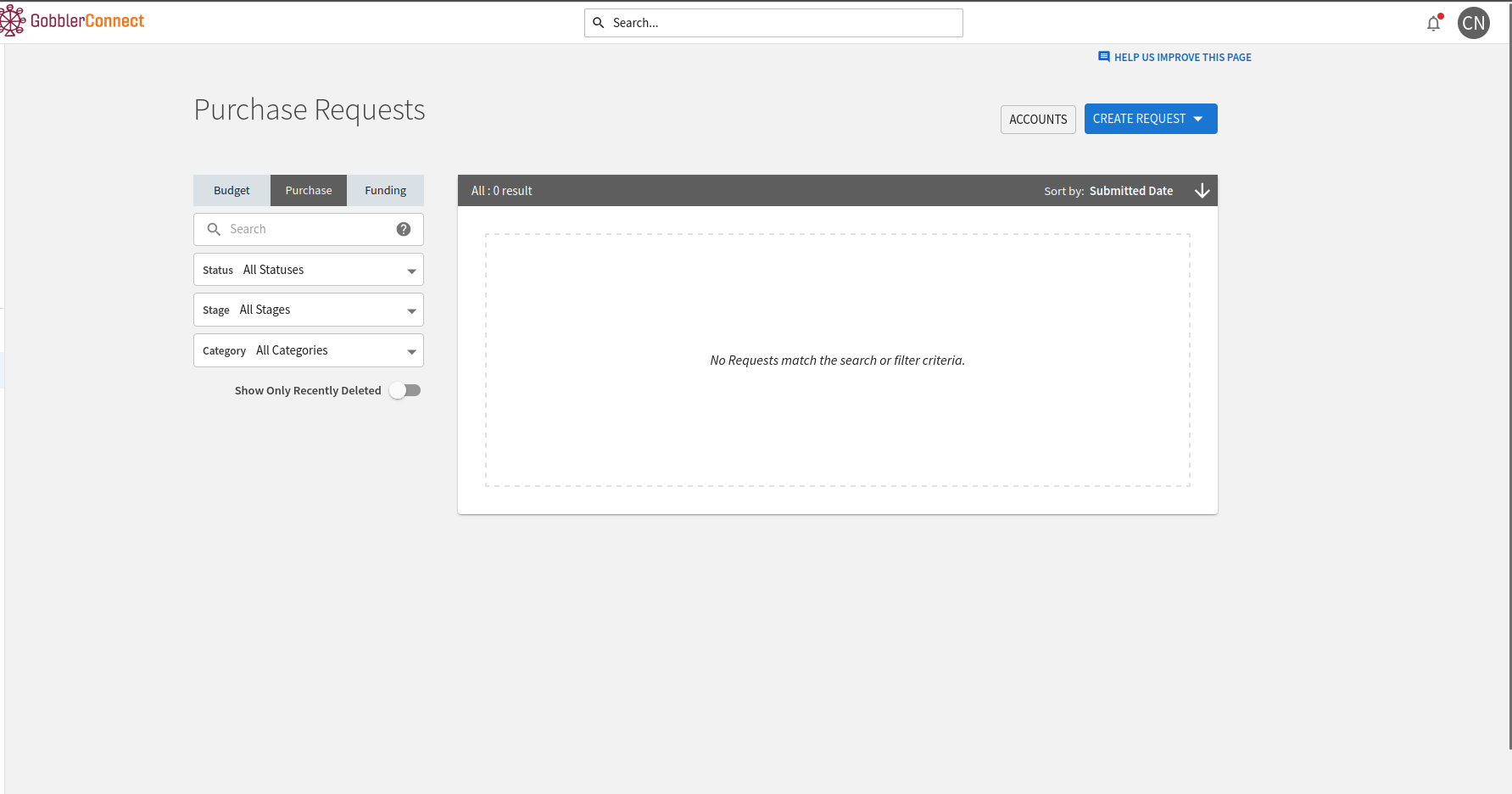The width and height of the screenshot is (1512, 794).
Task: Open the CN user avatar menu
Action: (x=1473, y=23)
